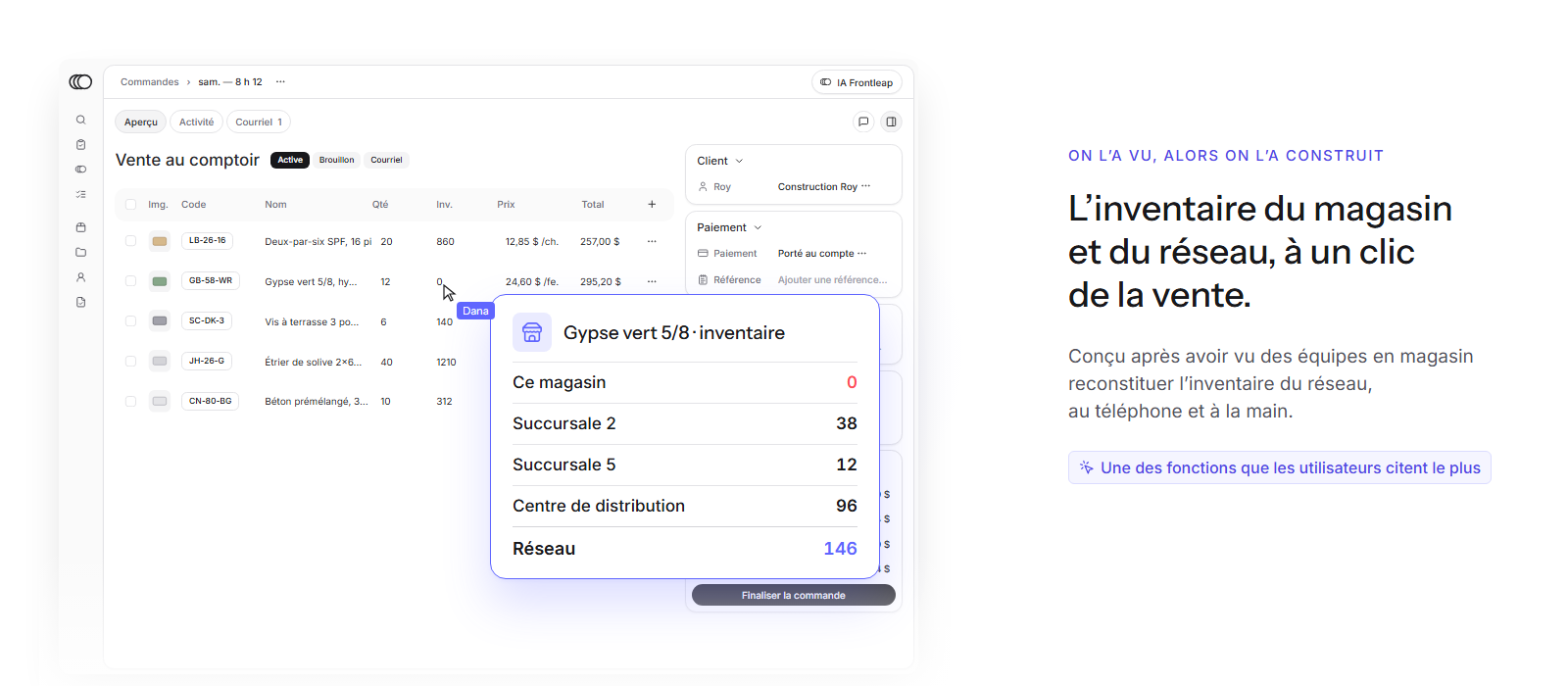This screenshot has width=1568, height=686.
Task: Click the CN-80-BG code tag
Action: 211,401
